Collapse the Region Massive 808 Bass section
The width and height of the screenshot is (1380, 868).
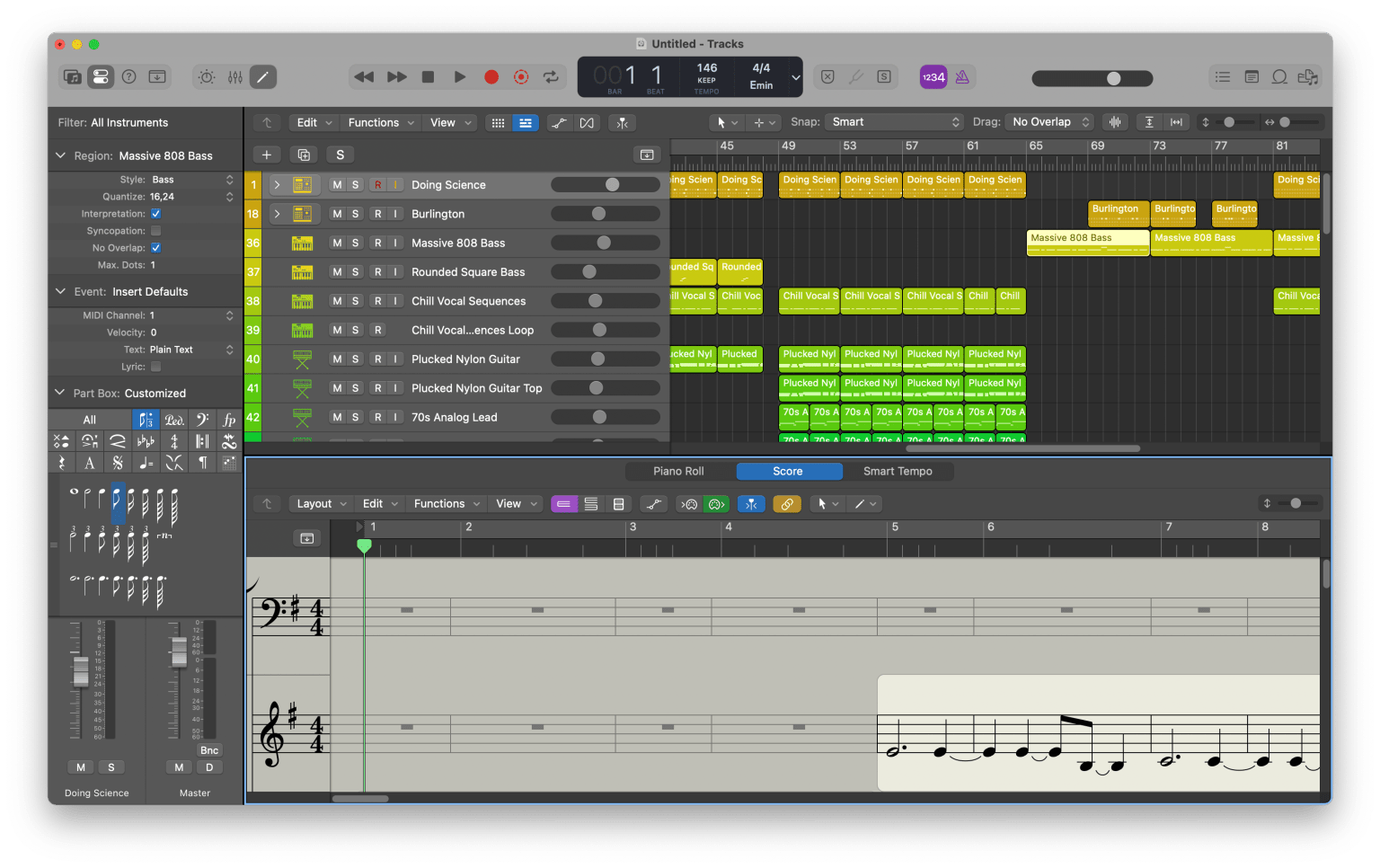click(x=60, y=155)
